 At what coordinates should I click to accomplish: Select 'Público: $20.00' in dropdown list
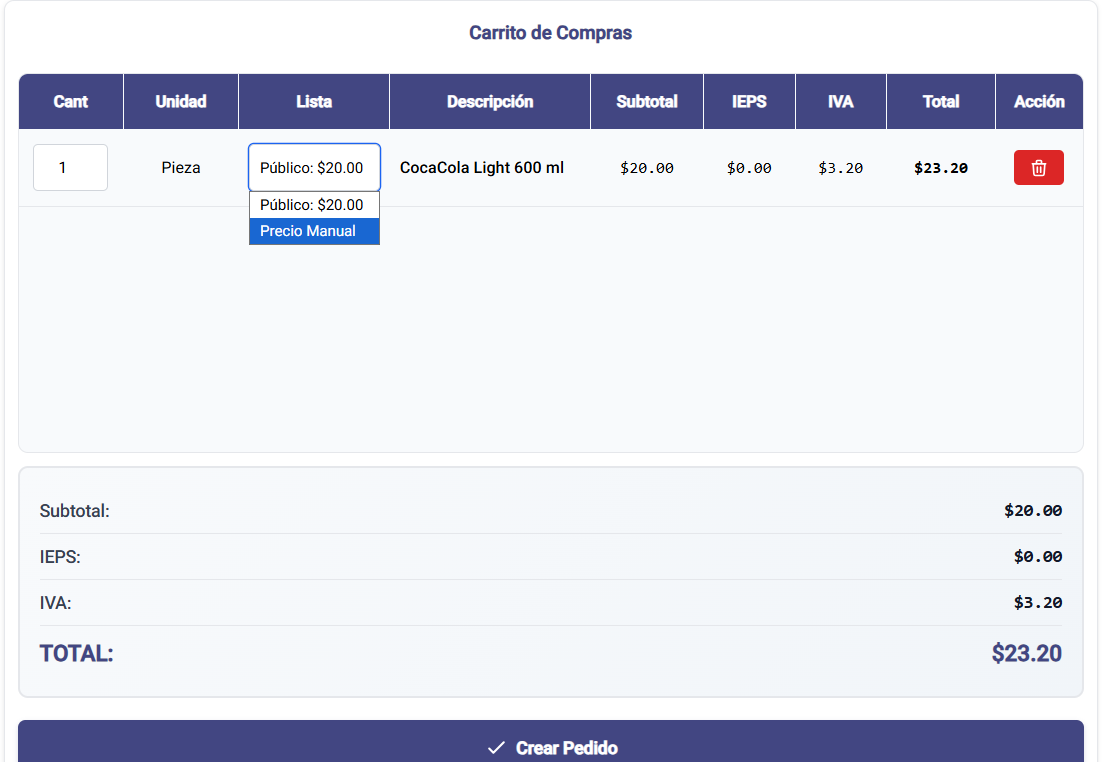coord(314,205)
